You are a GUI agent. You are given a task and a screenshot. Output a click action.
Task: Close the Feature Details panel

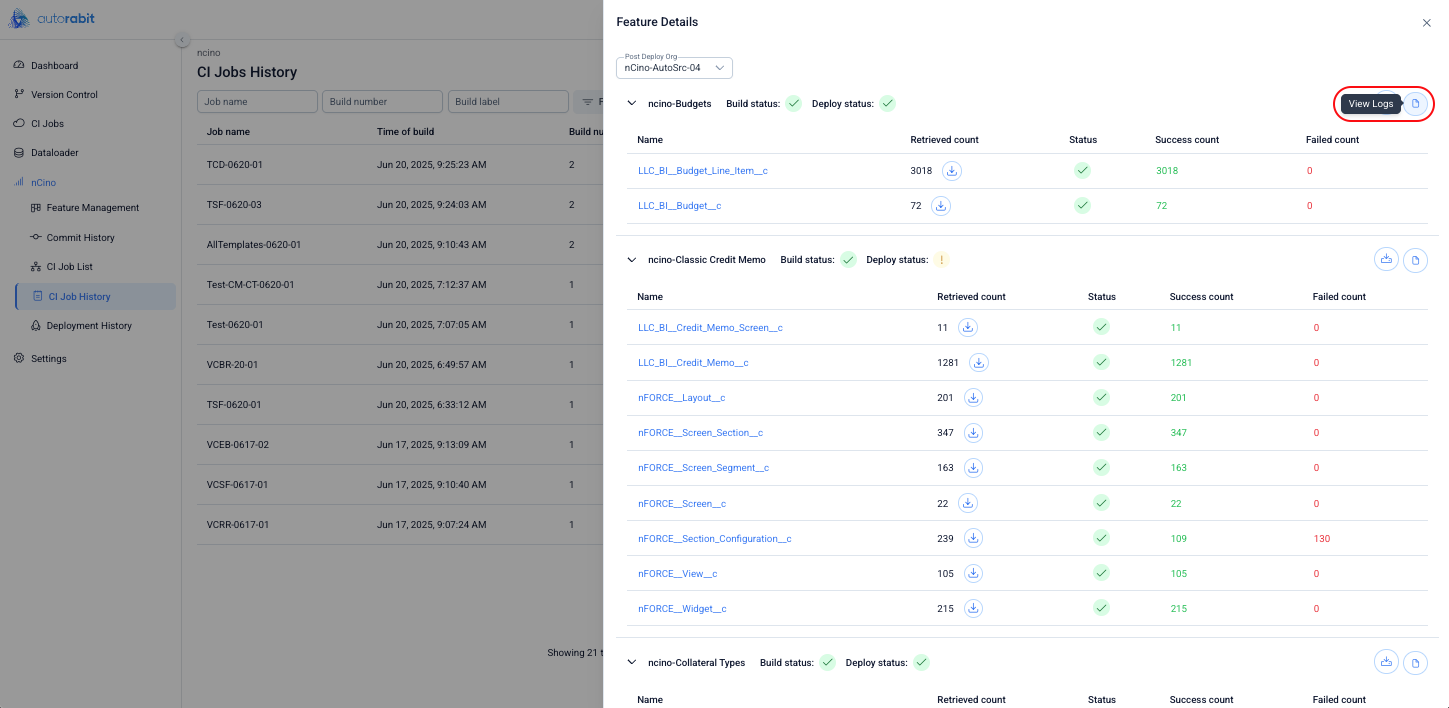click(1426, 23)
